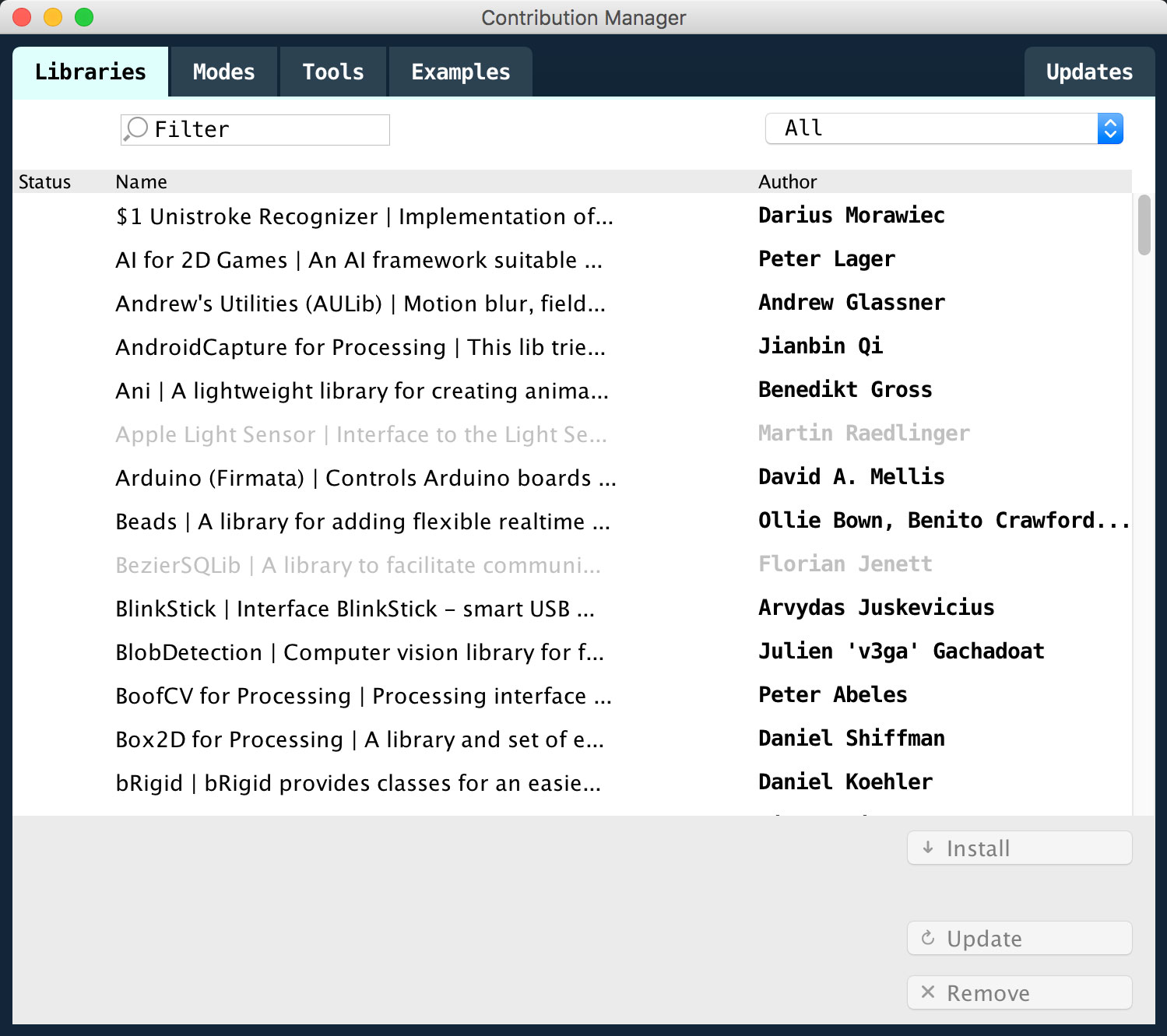
Task: Select the Box2D for Processing library
Action: point(360,739)
